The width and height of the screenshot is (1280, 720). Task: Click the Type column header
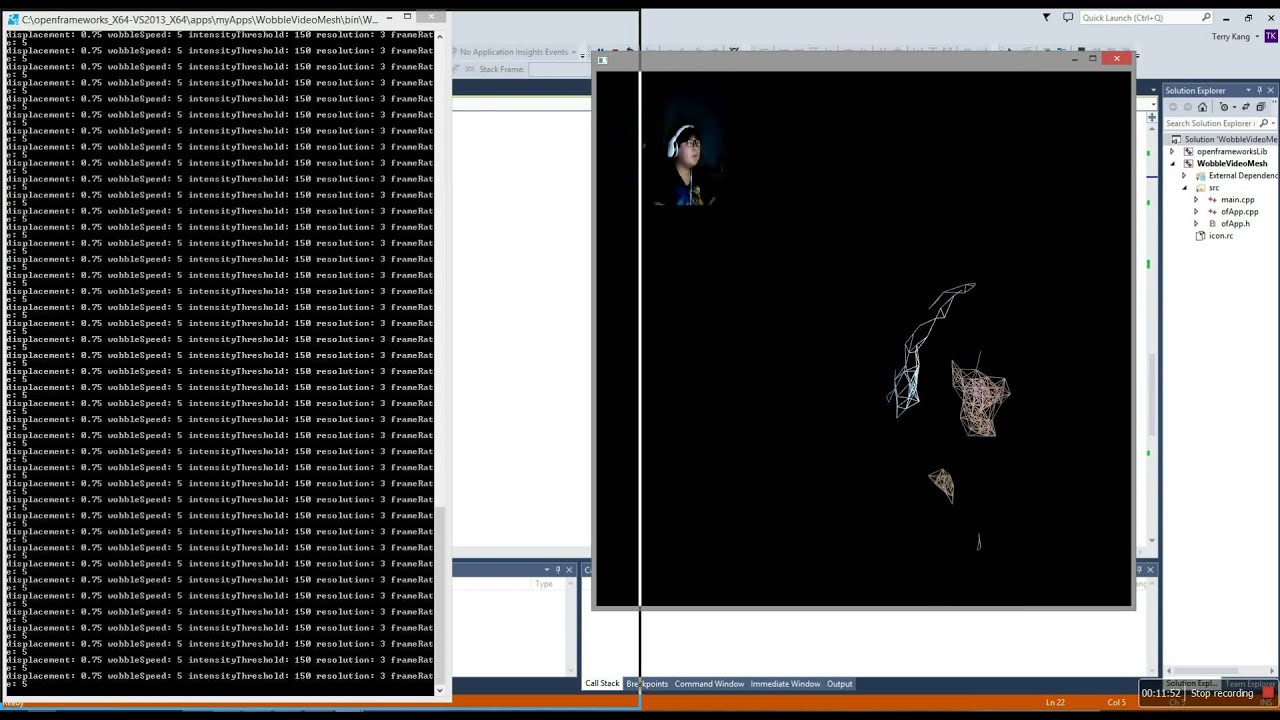[543, 584]
